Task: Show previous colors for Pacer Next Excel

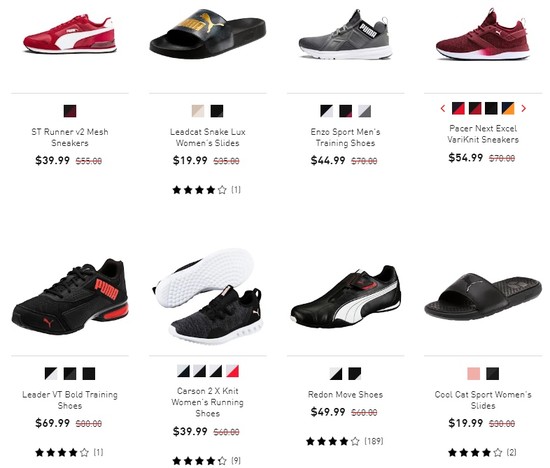Action: coord(443,108)
